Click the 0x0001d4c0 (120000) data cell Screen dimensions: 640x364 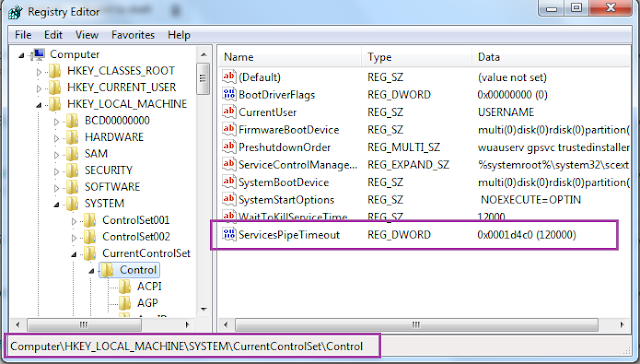[x=527, y=235]
